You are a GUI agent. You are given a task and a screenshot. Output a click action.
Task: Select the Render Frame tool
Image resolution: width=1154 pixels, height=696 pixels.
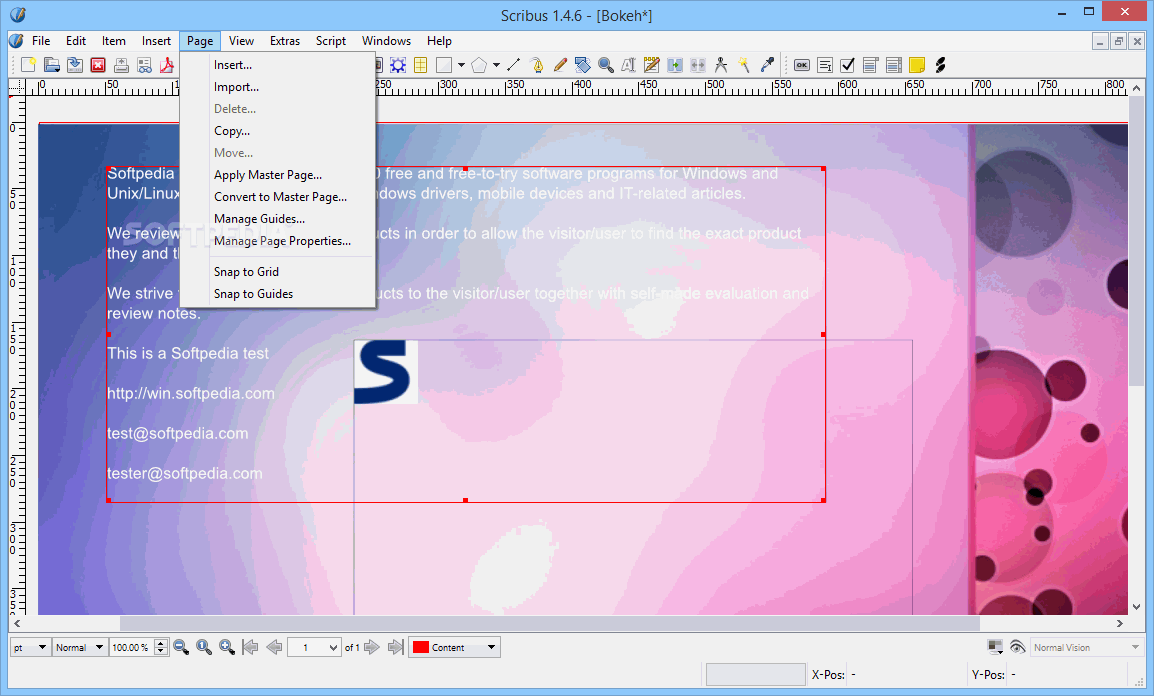(x=398, y=65)
